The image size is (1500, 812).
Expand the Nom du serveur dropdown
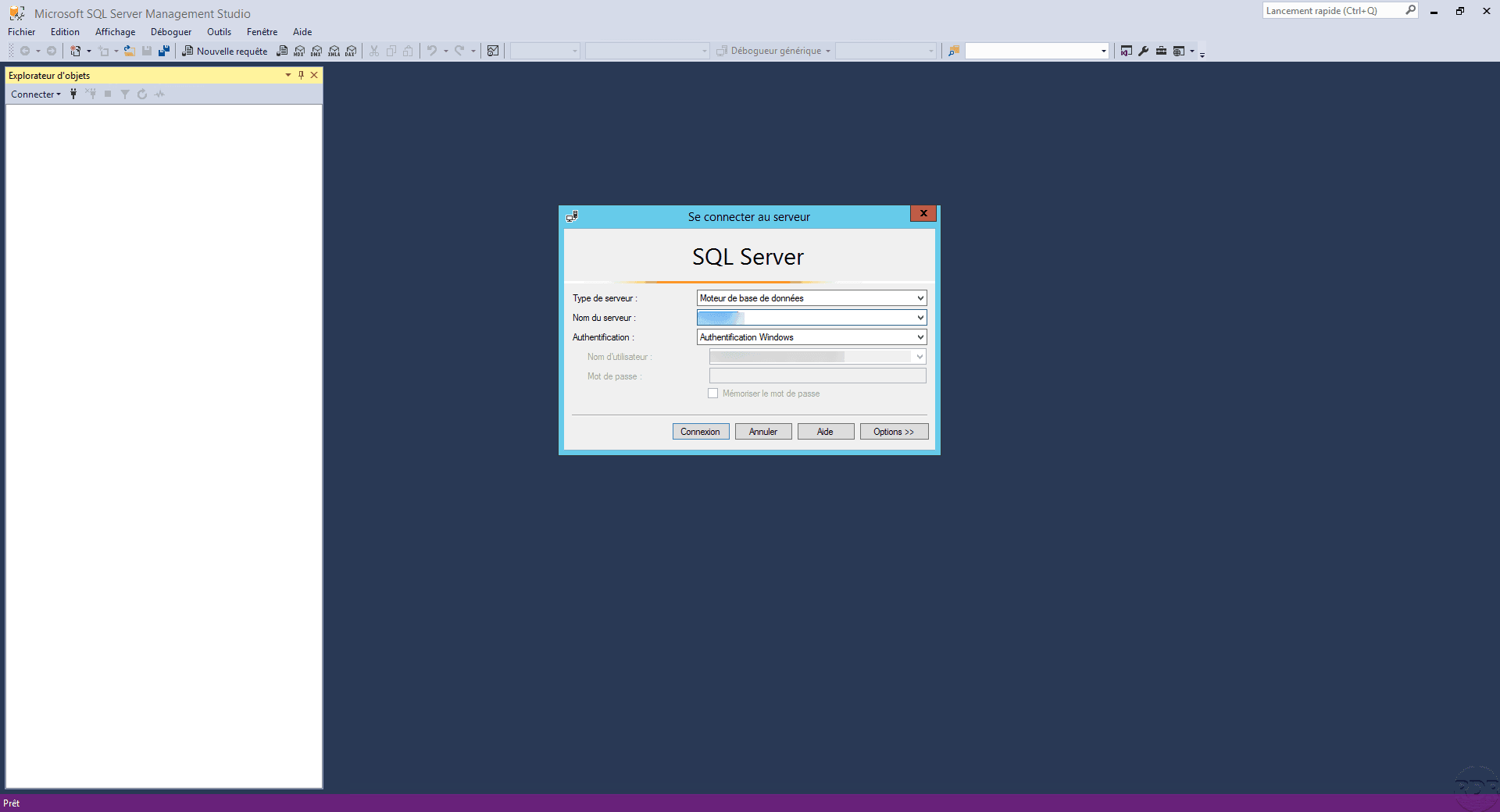tap(920, 318)
